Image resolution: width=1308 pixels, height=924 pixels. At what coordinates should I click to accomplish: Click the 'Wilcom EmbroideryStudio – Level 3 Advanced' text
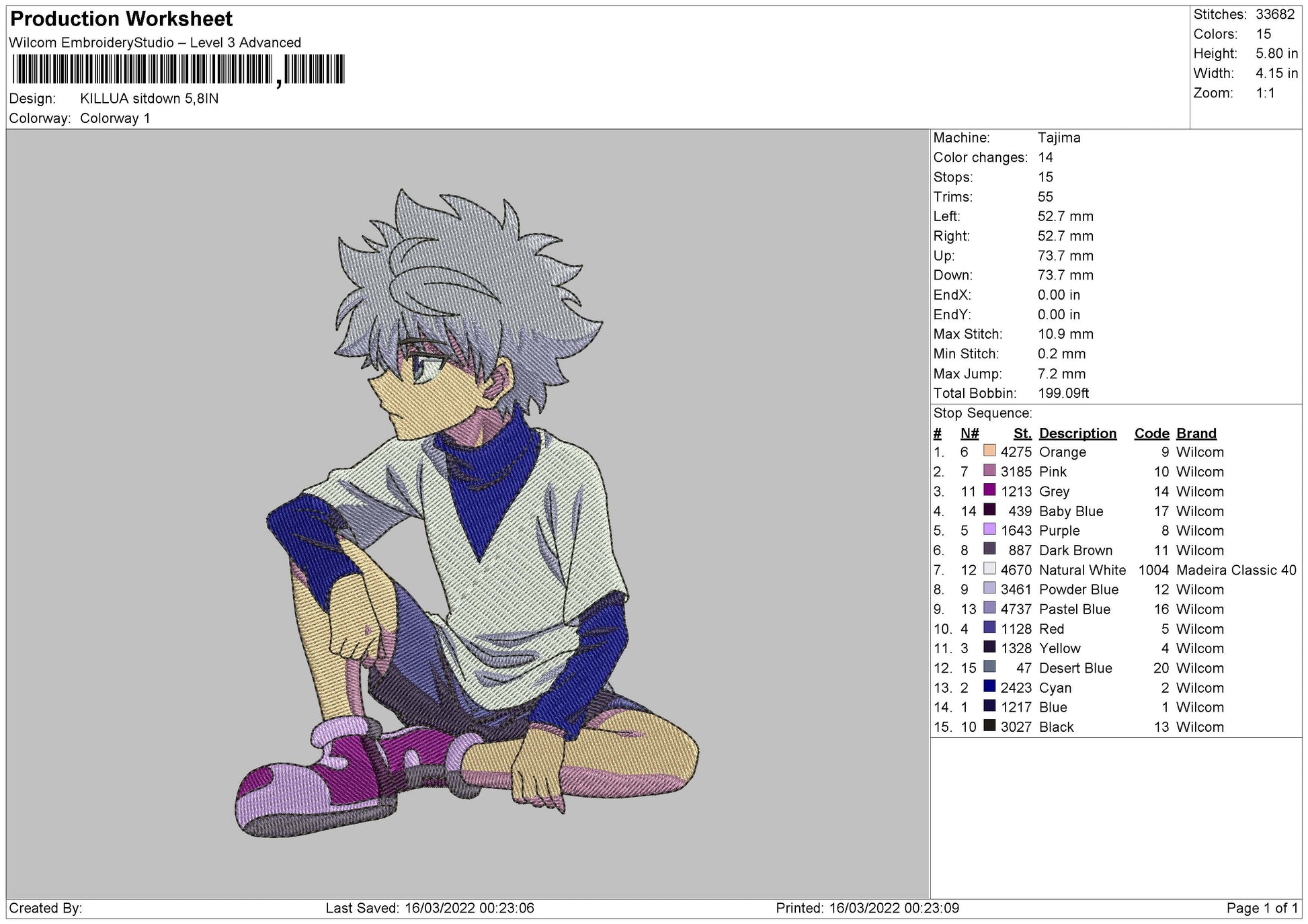(x=155, y=42)
